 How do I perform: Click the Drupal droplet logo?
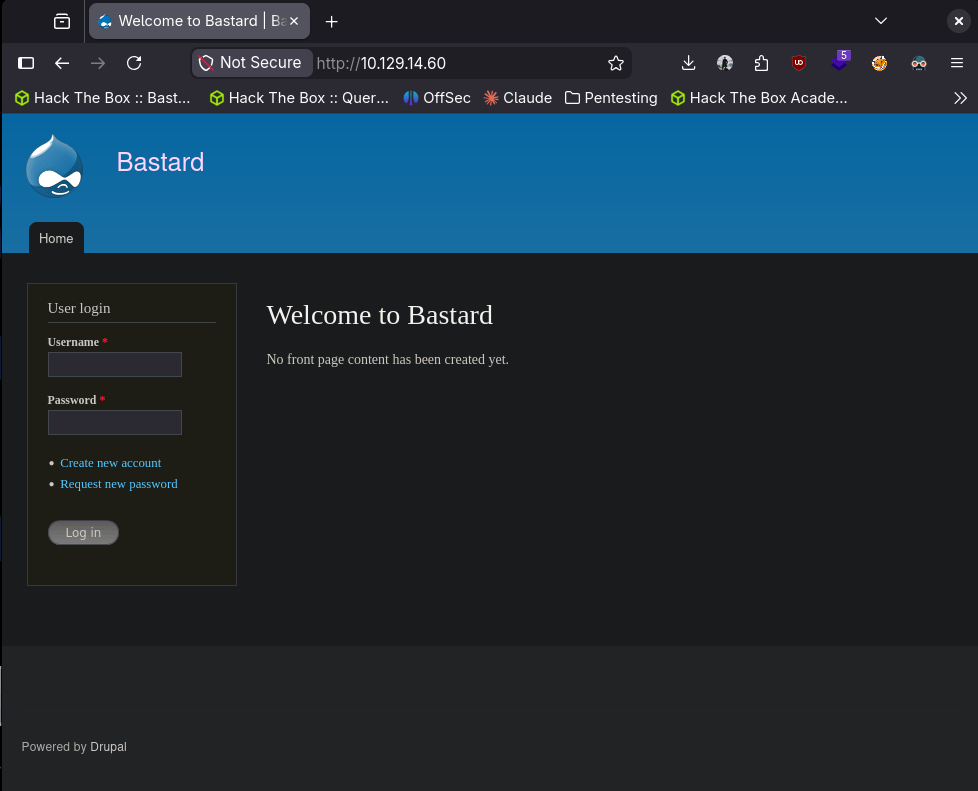[54, 165]
